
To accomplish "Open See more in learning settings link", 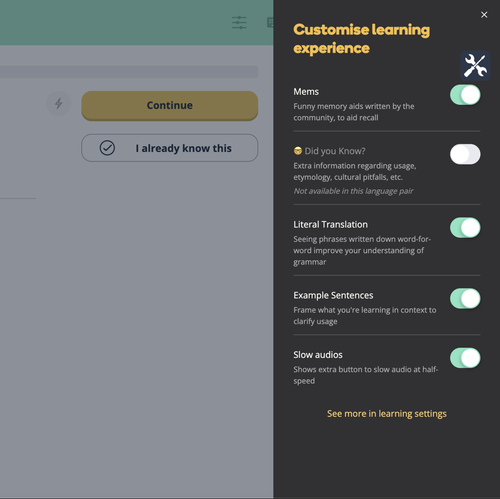I will (387, 414).
